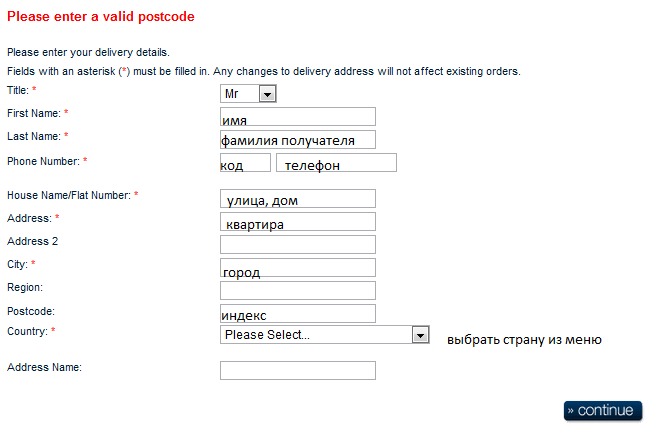665x435 pixels.
Task: Select the City text field
Action: point(298,267)
